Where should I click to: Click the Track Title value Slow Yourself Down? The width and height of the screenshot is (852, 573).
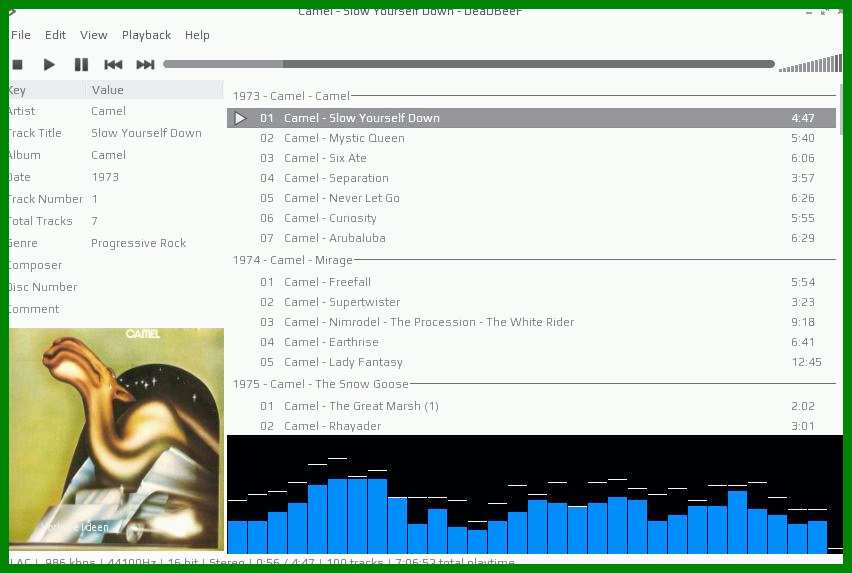146,133
